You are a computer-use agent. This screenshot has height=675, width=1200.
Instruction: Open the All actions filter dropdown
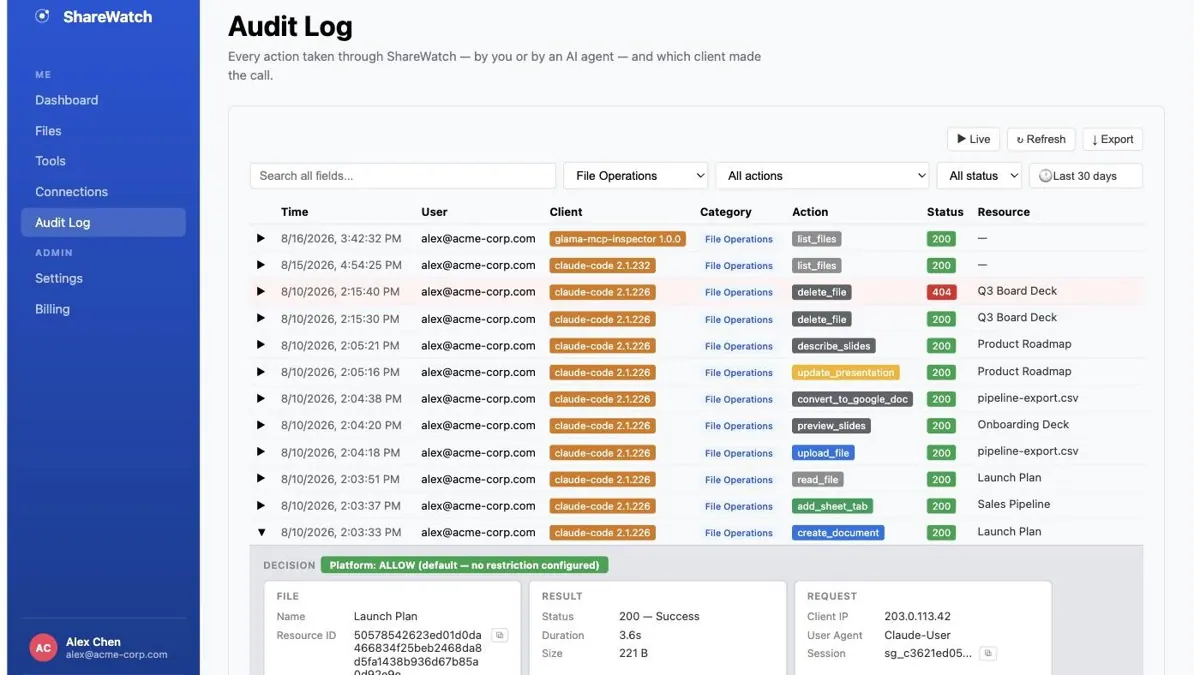click(x=823, y=176)
